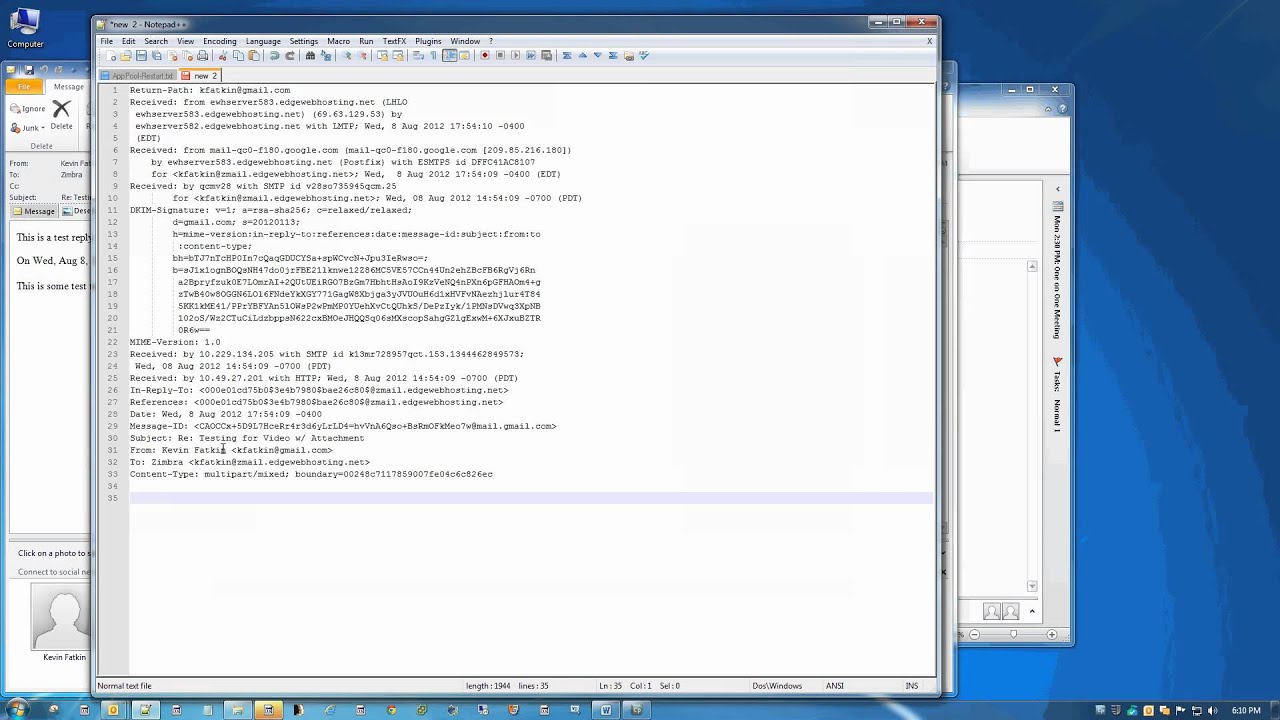Toggle Show All Characters paragraph icon
1280x720 pixels.
point(433,55)
